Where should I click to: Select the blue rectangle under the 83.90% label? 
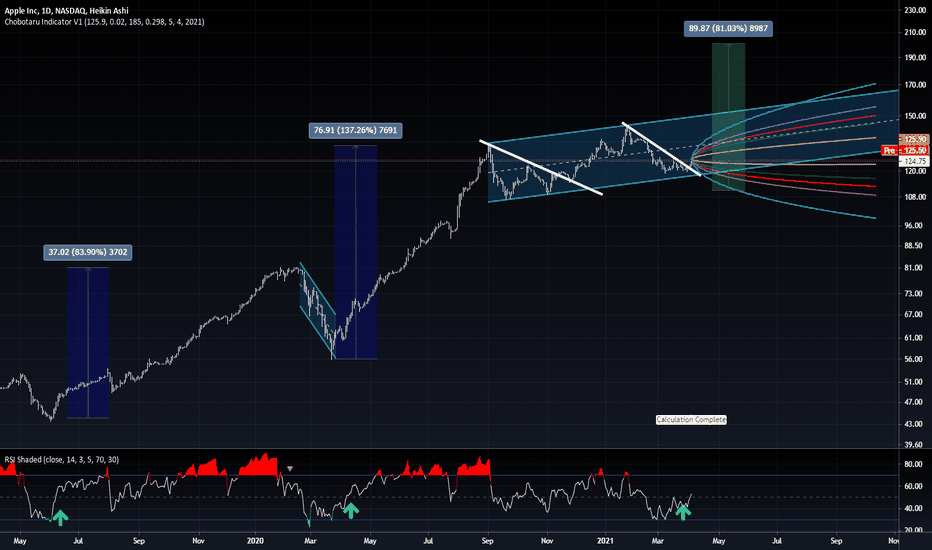pyautogui.click(x=88, y=343)
